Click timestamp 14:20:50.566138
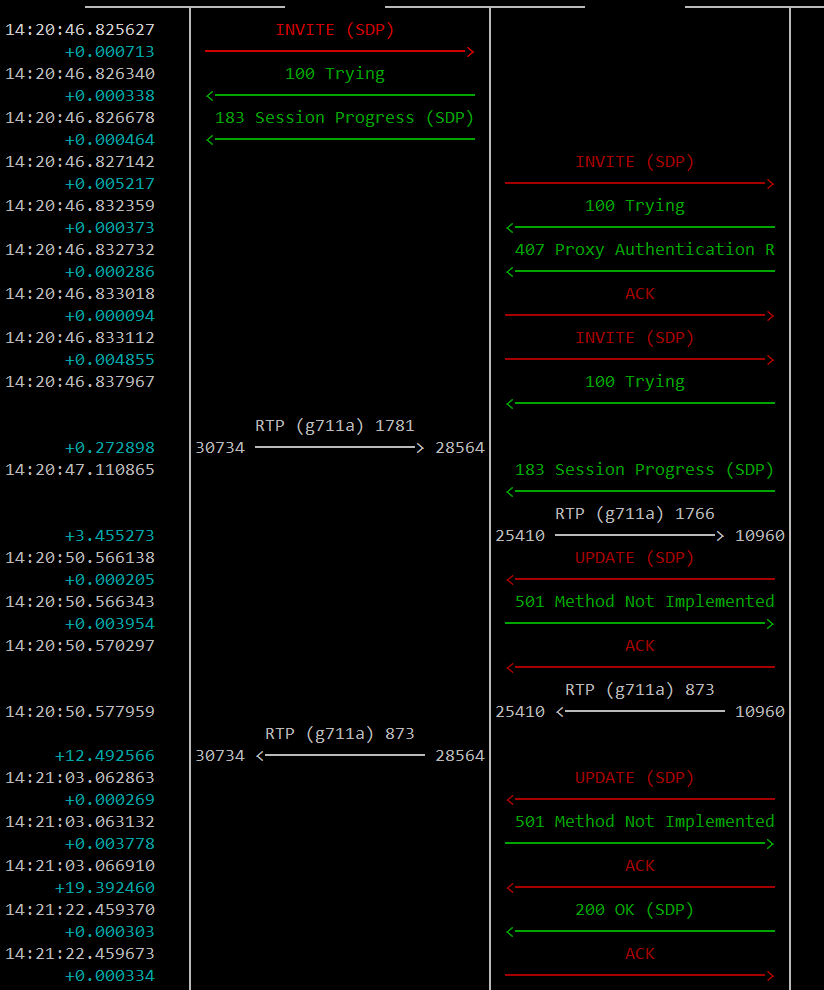 80,558
